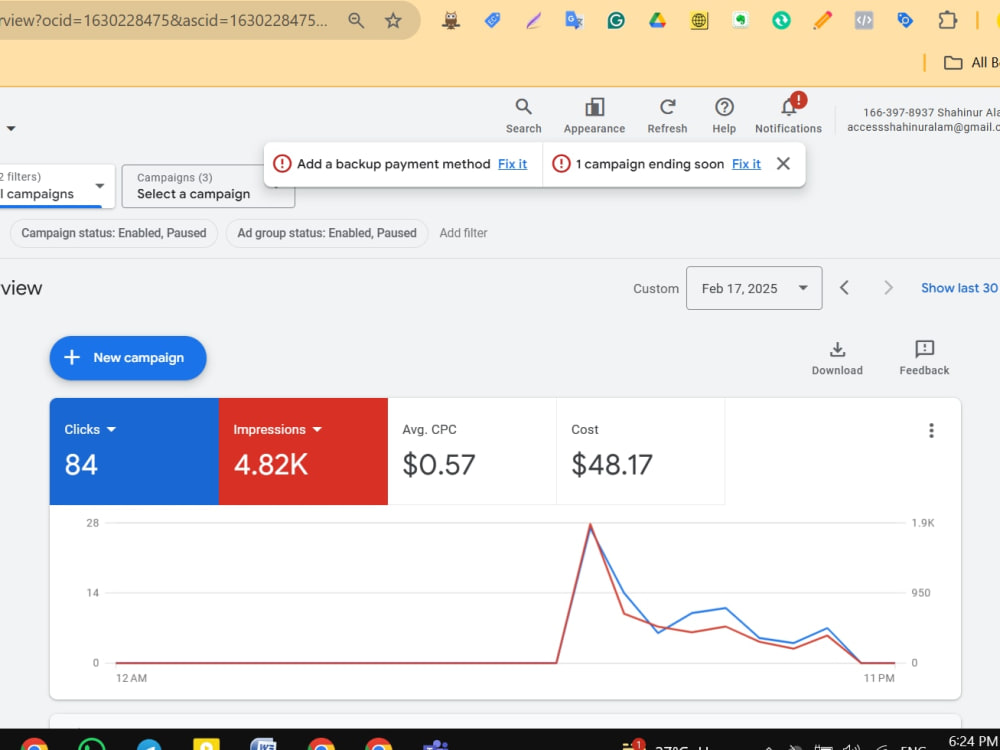Viewport: 1000px width, 750px height.
Task: Go to next date with right chevron
Action: (x=888, y=288)
